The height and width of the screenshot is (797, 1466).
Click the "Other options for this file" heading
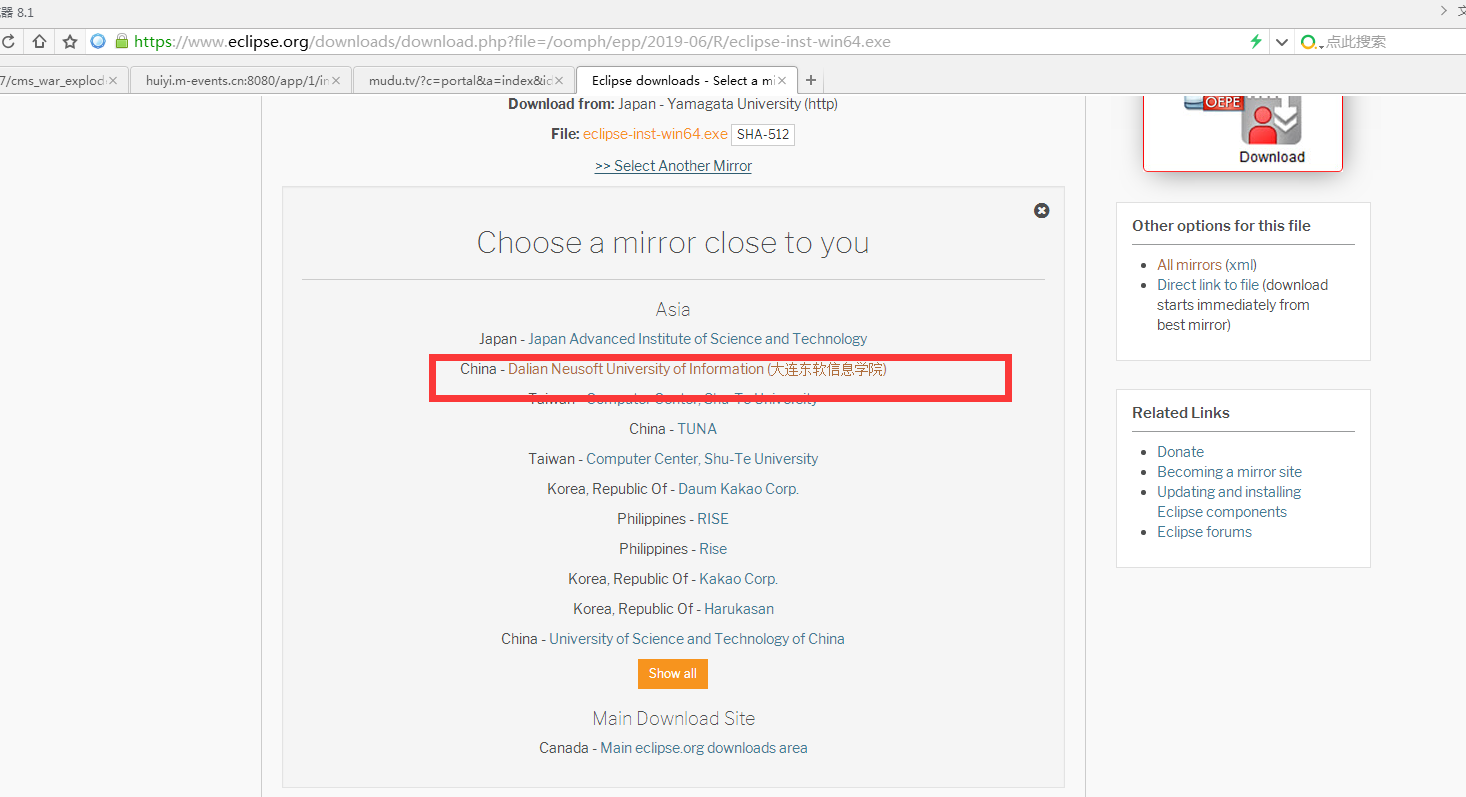(x=1221, y=226)
